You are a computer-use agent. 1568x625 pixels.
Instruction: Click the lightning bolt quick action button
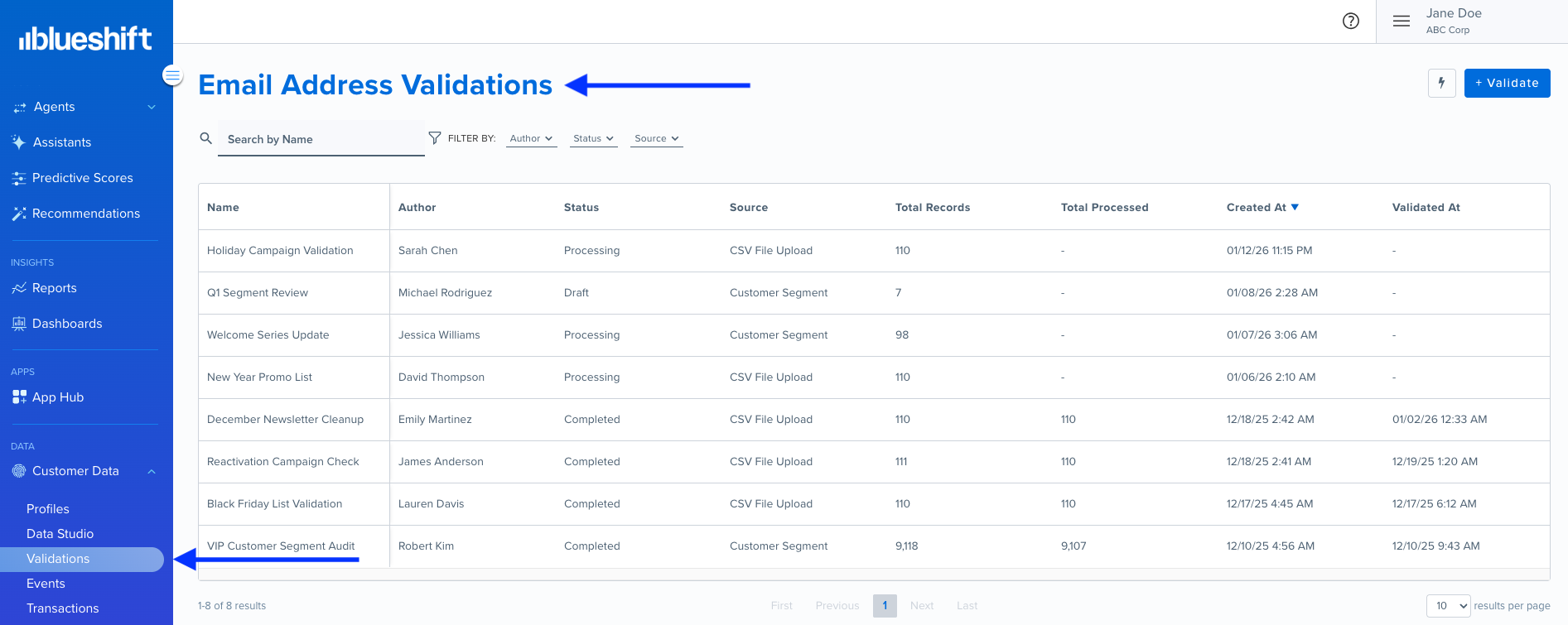(1442, 83)
